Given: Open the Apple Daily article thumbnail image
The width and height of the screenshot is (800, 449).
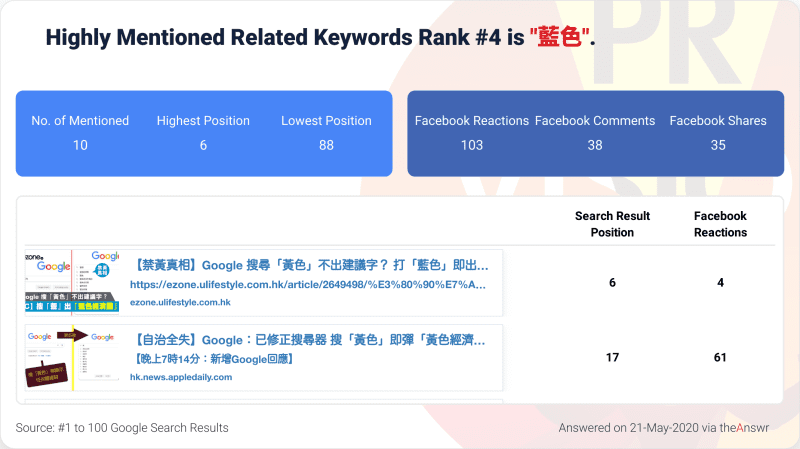Looking at the screenshot, I should pos(72,358).
